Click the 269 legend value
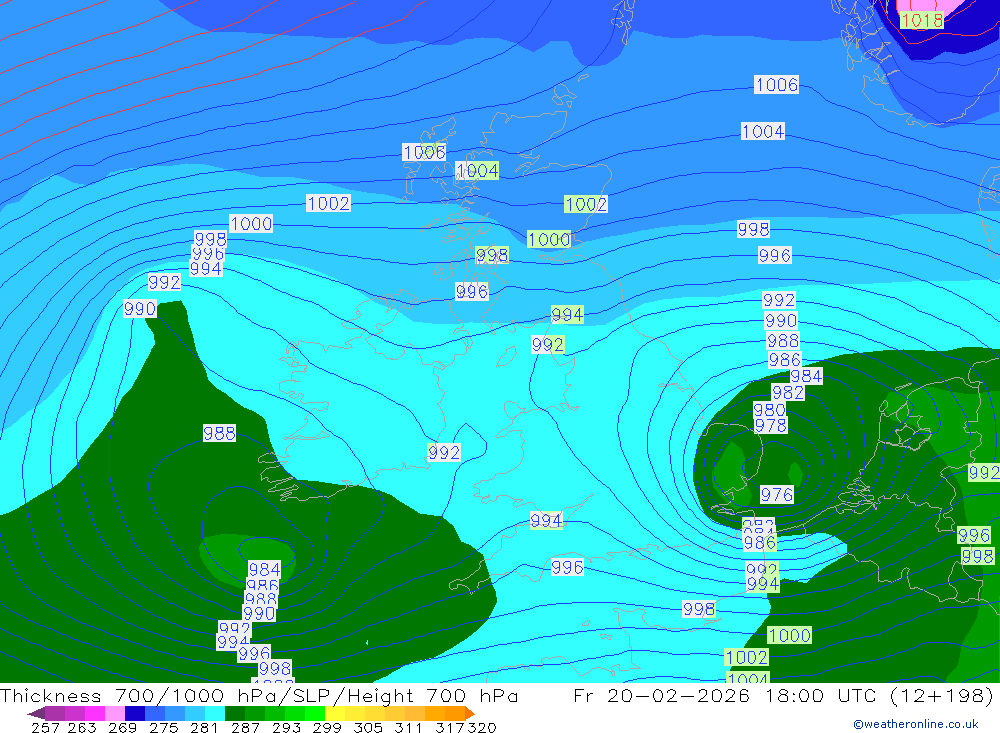Viewport: 1000px width, 733px height. tap(122, 727)
